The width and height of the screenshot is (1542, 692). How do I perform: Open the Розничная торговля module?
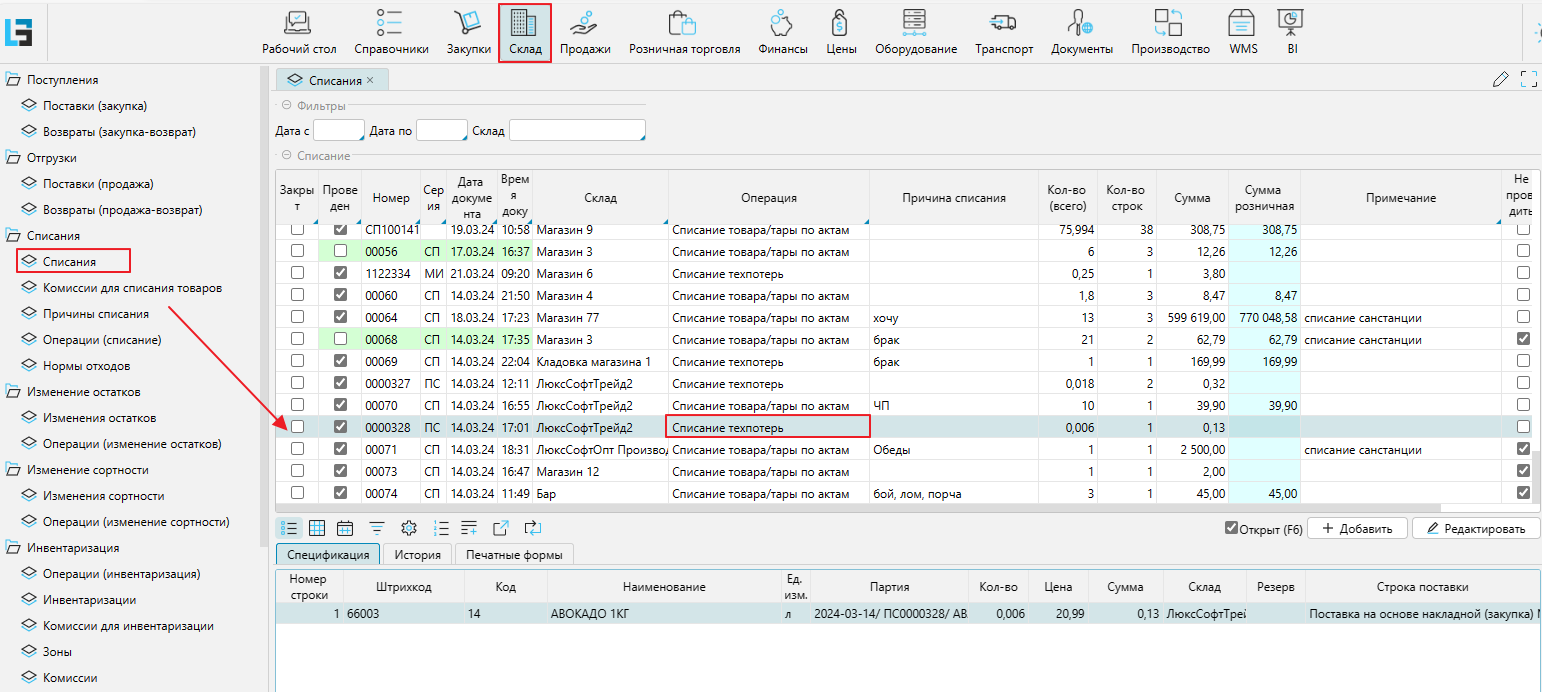684,32
